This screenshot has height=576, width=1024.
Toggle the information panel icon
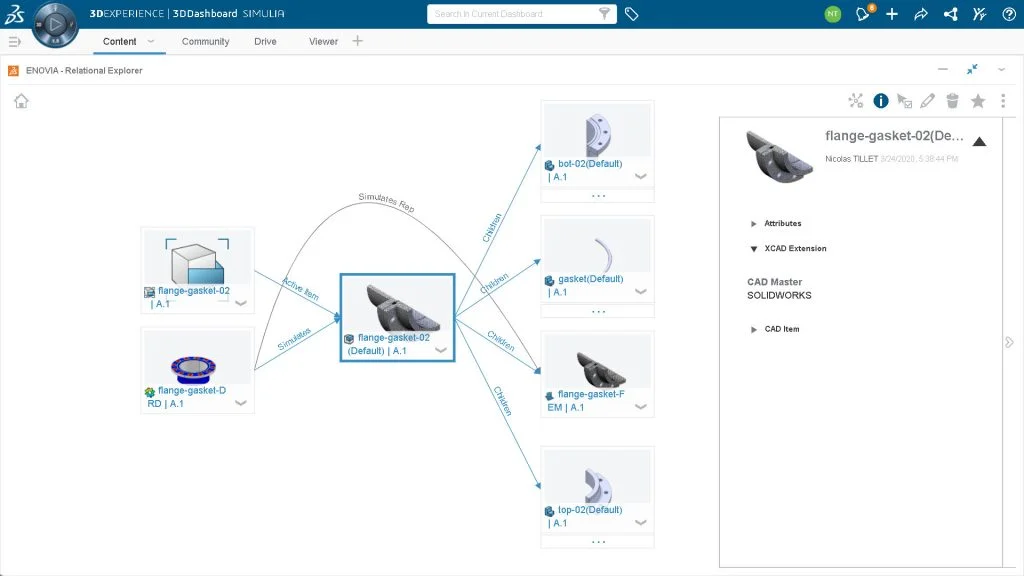tap(881, 101)
